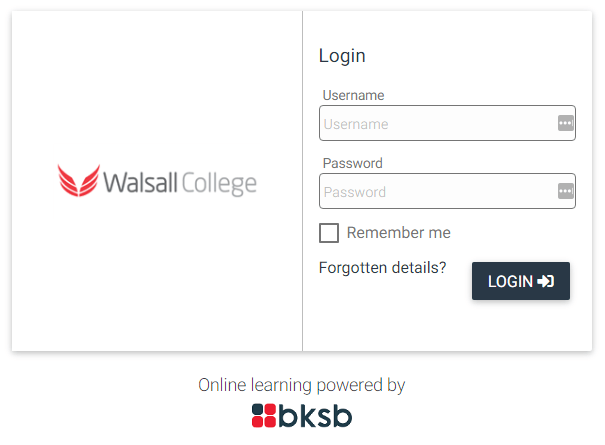This screenshot has width=605, height=445.
Task: Open the Forgotten details? link
Action: [x=382, y=267]
